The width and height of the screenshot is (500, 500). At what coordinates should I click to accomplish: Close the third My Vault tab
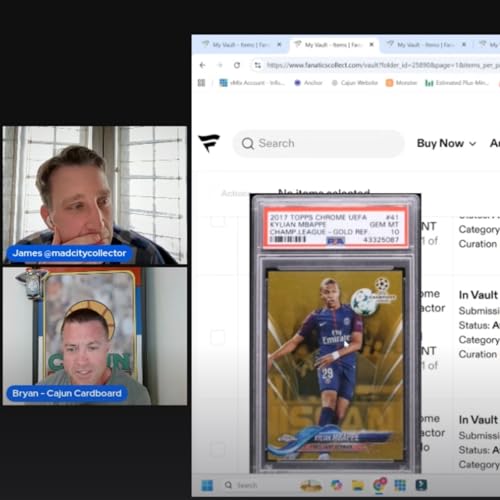464,44
